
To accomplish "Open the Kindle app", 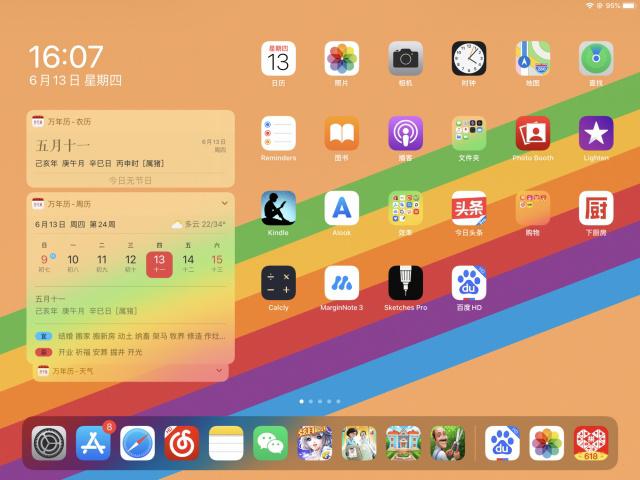I will tap(278, 208).
